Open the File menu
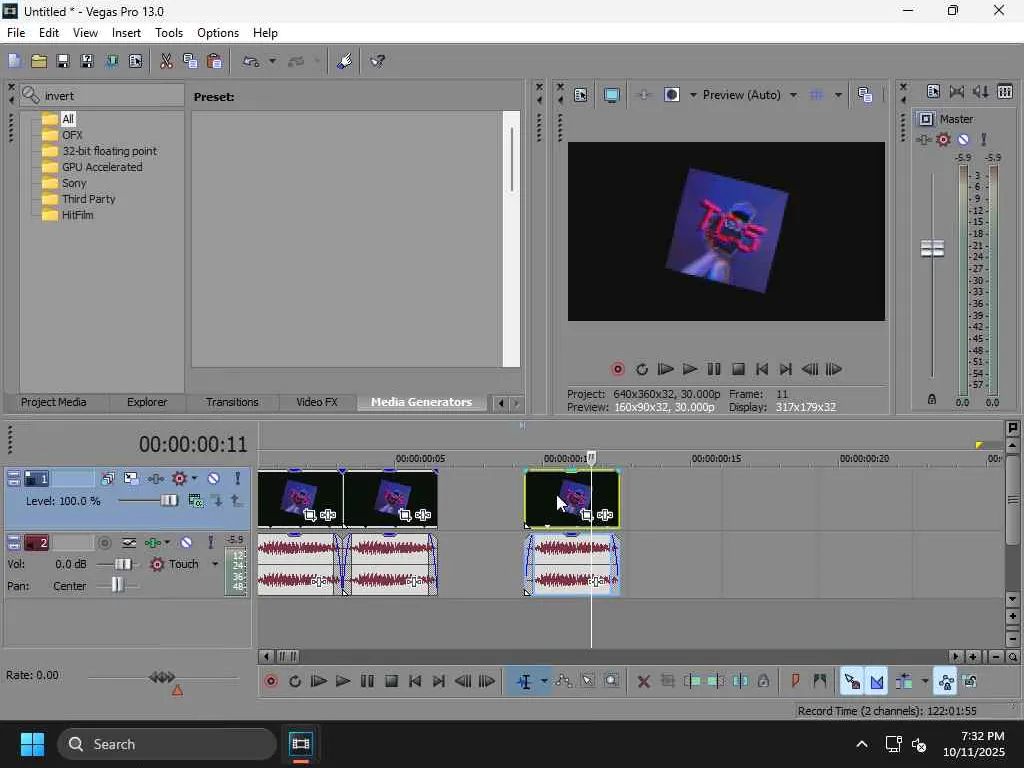 click(16, 33)
